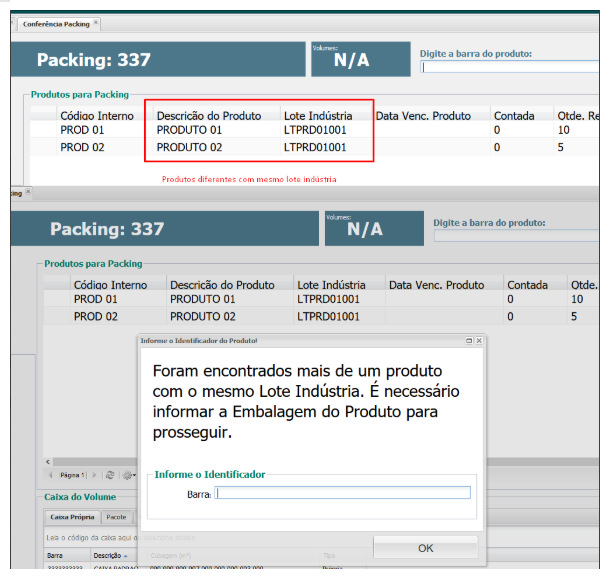Click the lower 'Digite a barra do produto' field
Image resolution: width=610 pixels, height=579 pixels.
coord(517,236)
